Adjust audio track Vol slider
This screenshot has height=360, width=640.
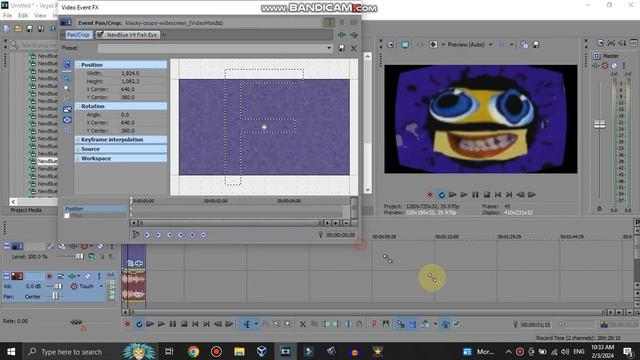click(57, 286)
